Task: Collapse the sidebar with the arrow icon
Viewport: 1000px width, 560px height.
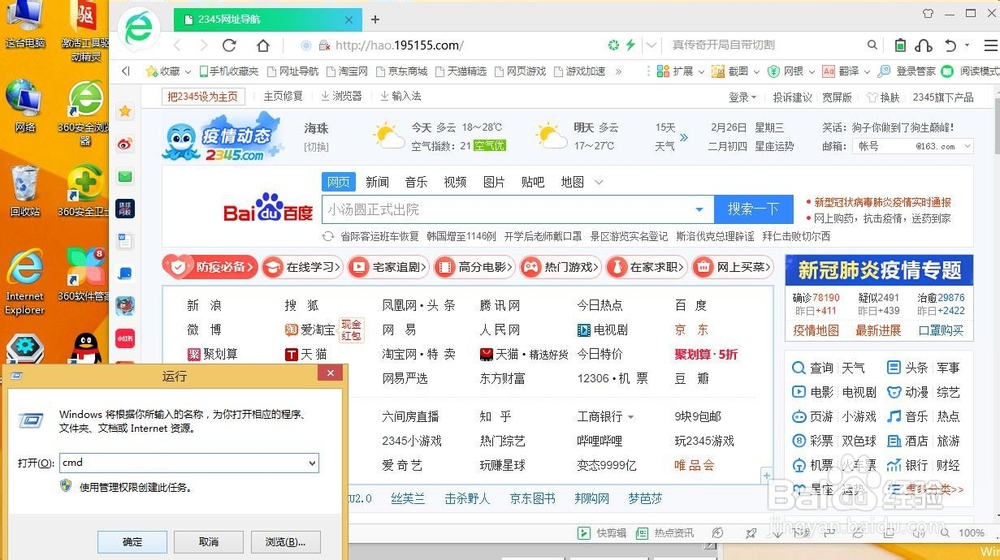Action: tap(126, 71)
